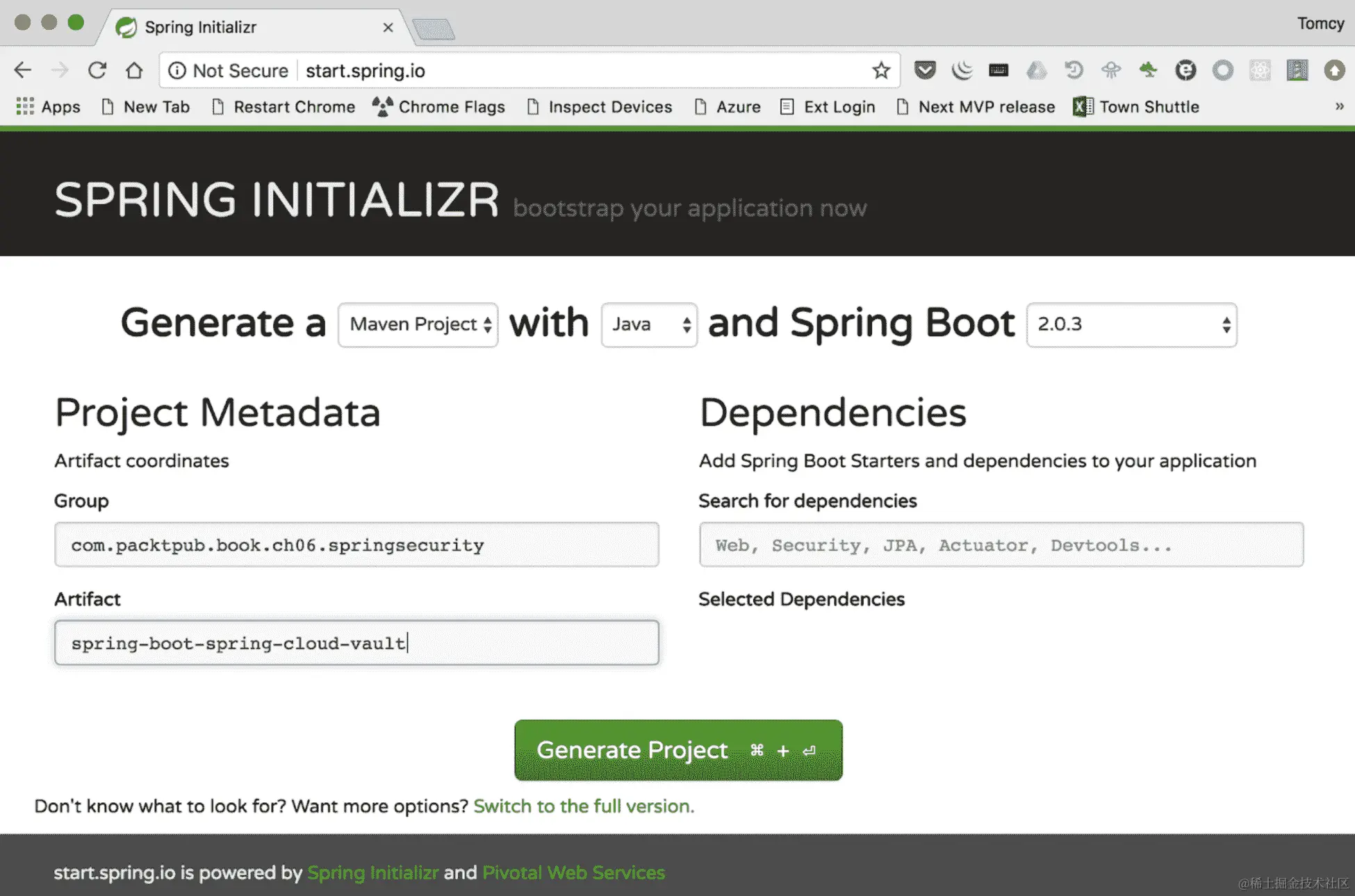The image size is (1355, 896).
Task: Click the UFO extension icon
Action: [x=1110, y=70]
